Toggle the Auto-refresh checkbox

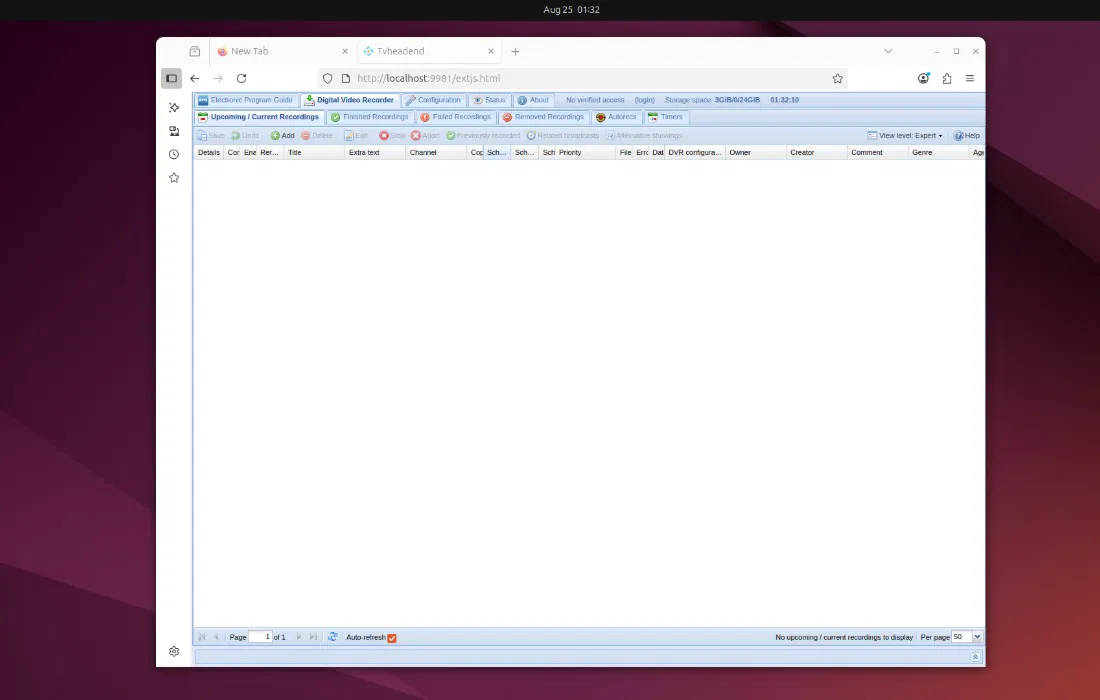[392, 638]
